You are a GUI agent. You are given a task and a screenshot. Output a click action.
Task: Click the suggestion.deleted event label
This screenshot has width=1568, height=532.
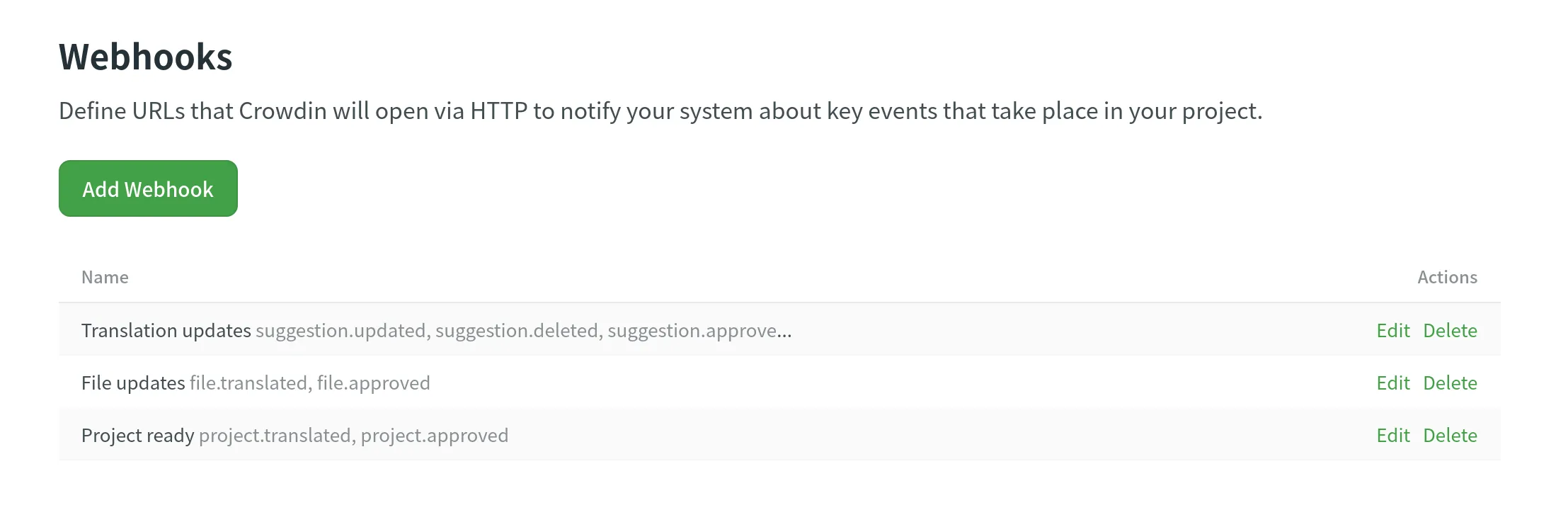click(517, 330)
